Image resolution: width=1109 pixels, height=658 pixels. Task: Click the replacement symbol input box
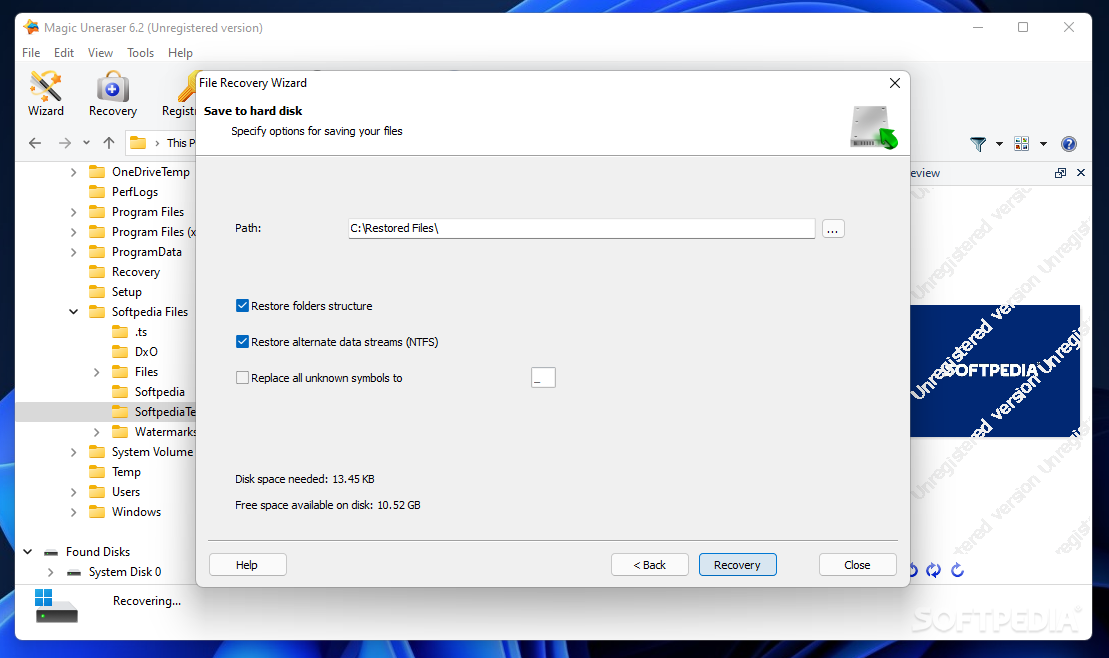click(x=543, y=378)
